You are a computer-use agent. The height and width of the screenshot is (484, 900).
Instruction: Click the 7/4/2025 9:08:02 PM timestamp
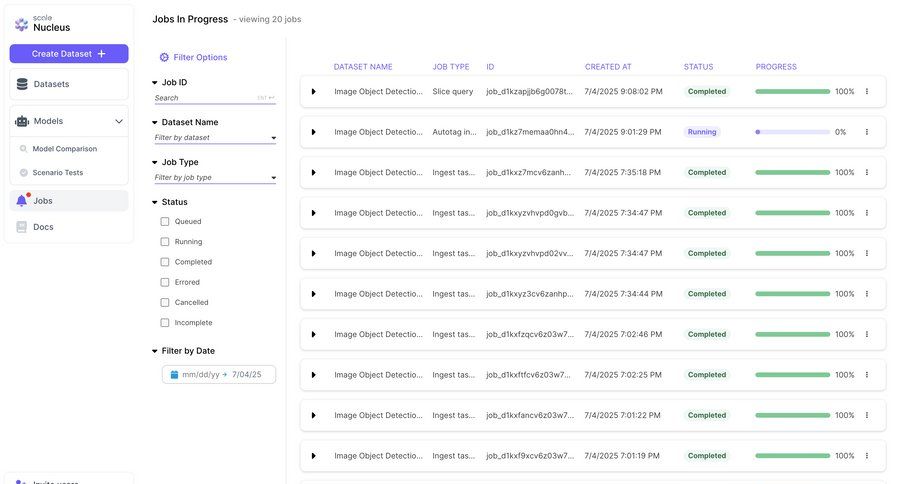[623, 91]
